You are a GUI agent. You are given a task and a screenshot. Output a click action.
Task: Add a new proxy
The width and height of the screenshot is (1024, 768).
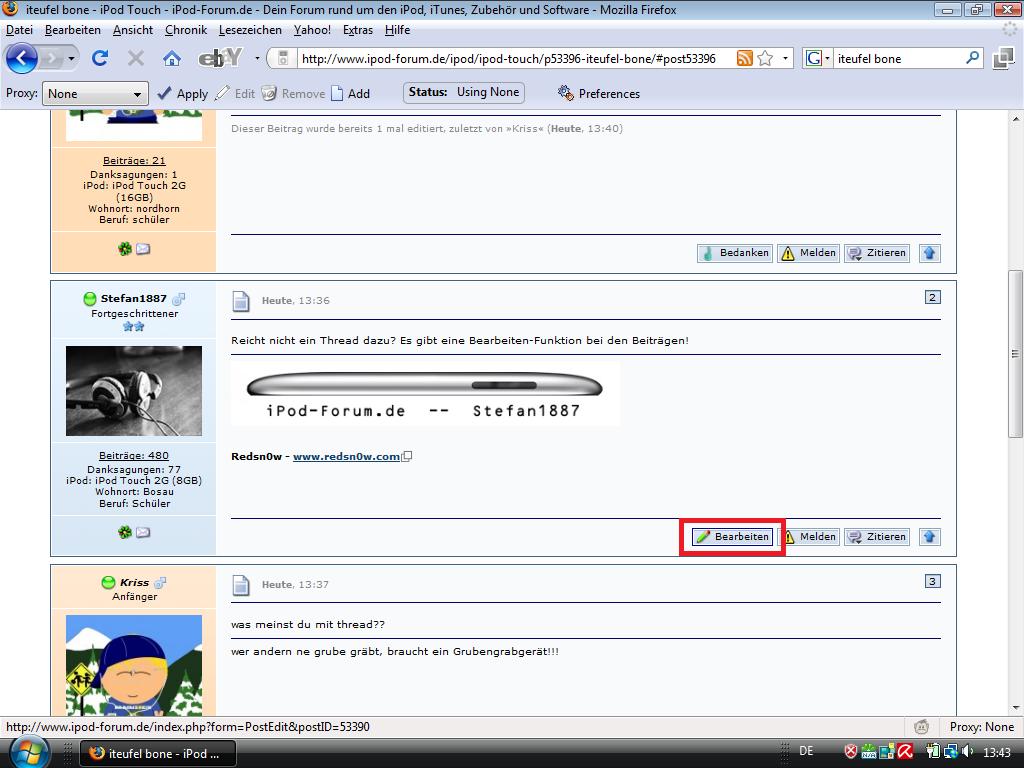pos(351,93)
